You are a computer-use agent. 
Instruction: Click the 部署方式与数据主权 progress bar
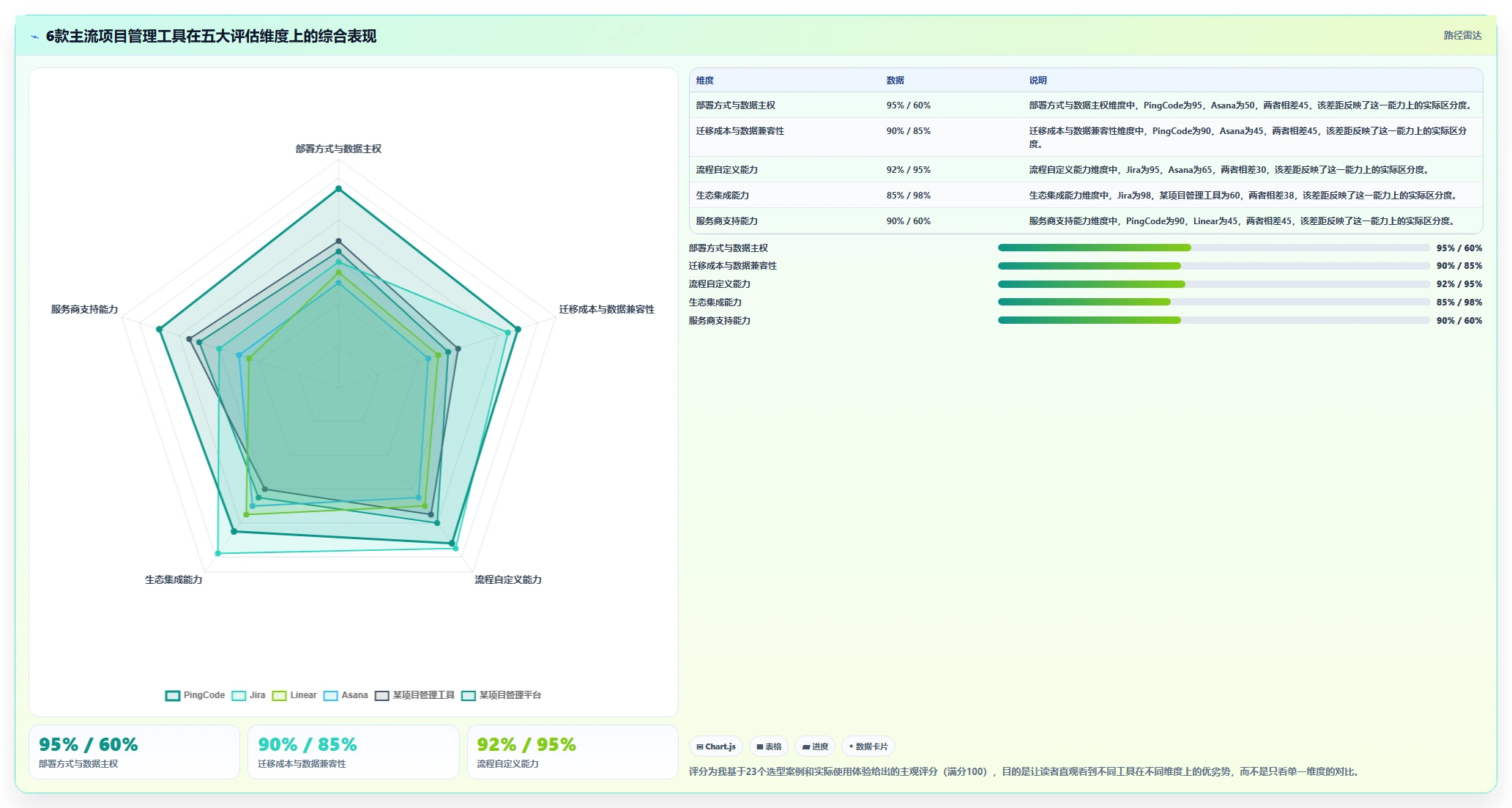[1213, 248]
